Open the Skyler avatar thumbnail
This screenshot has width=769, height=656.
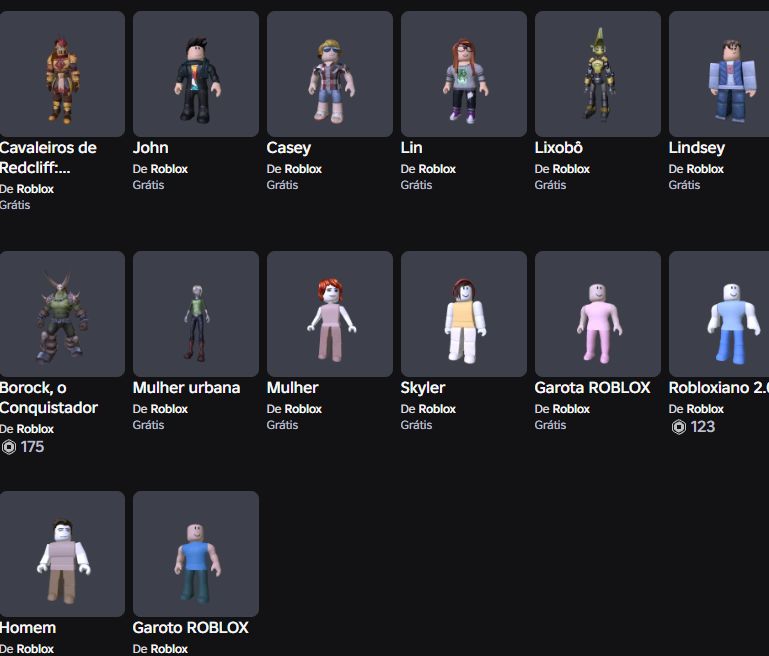click(x=463, y=314)
